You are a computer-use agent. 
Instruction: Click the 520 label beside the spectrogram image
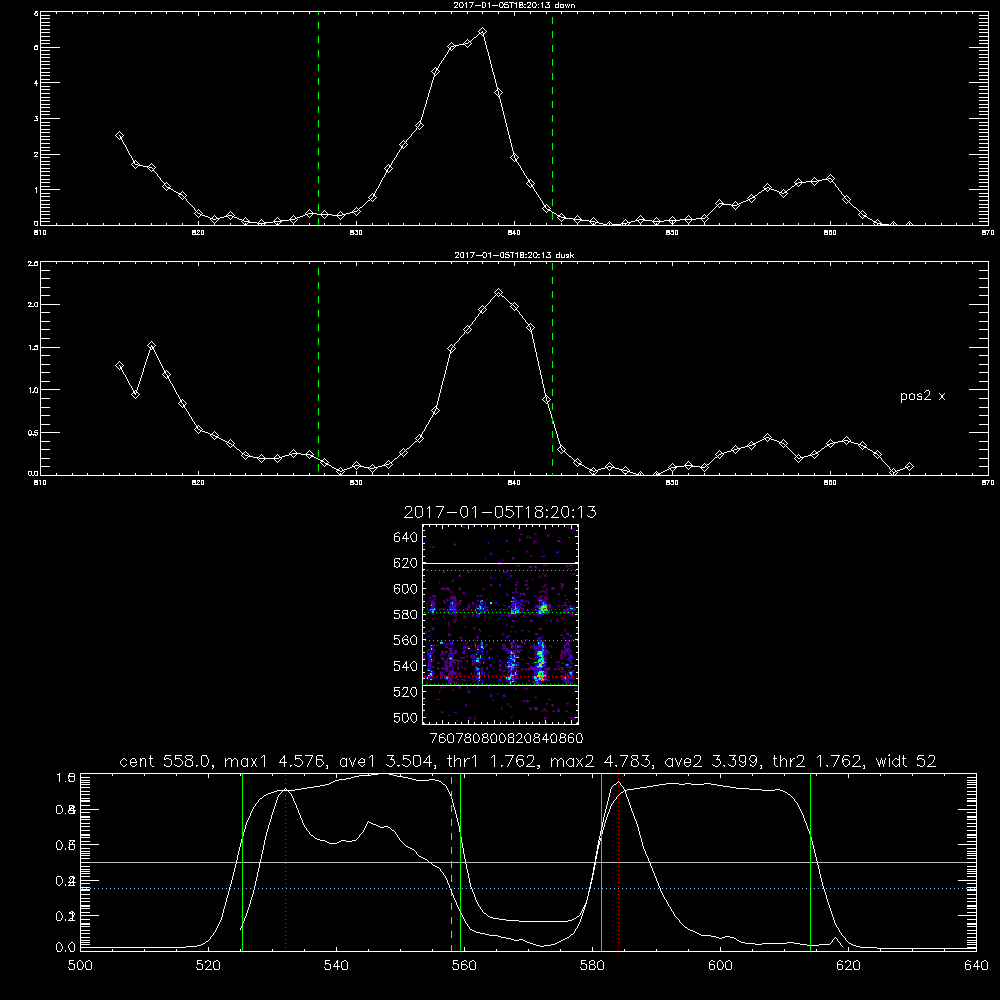[406, 692]
